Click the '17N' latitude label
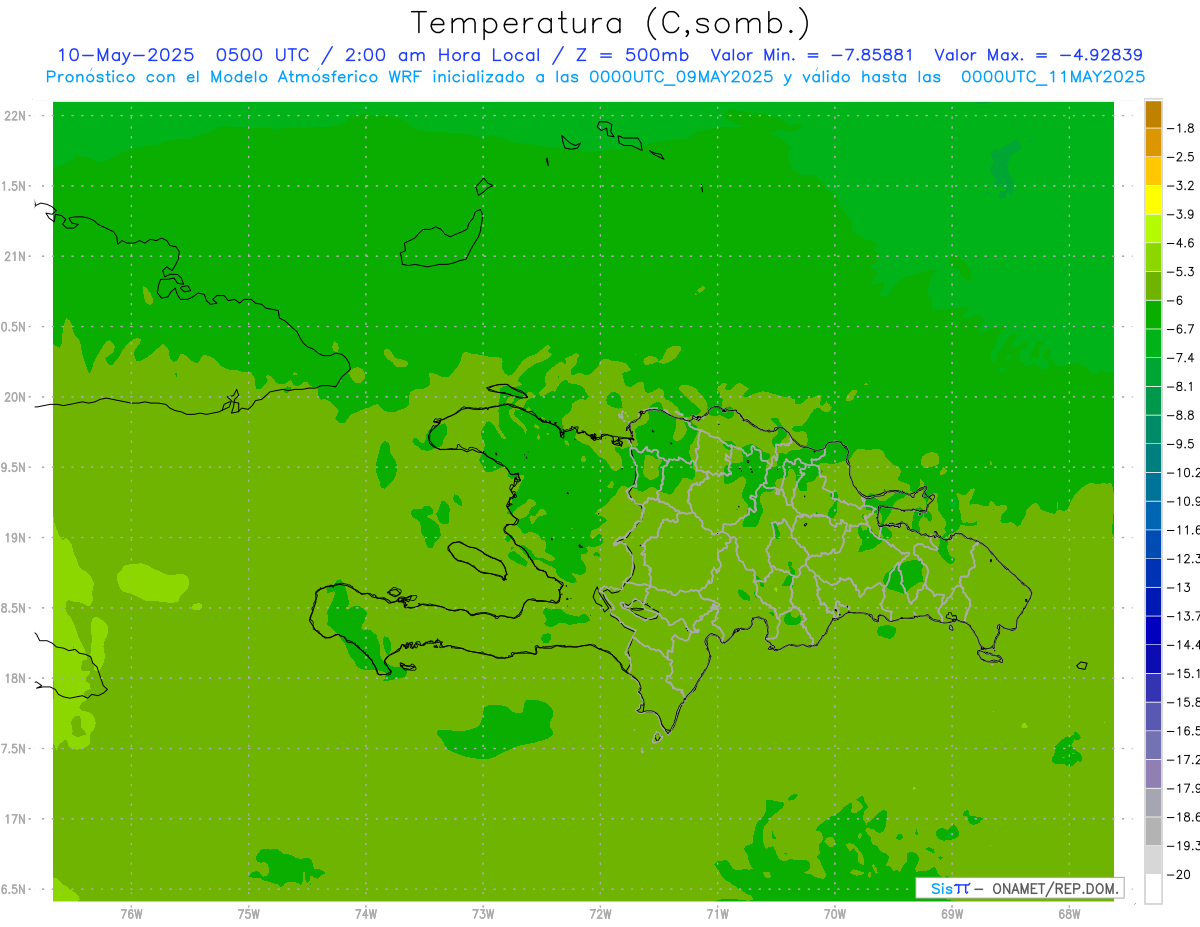1200x927 pixels. tap(15, 819)
